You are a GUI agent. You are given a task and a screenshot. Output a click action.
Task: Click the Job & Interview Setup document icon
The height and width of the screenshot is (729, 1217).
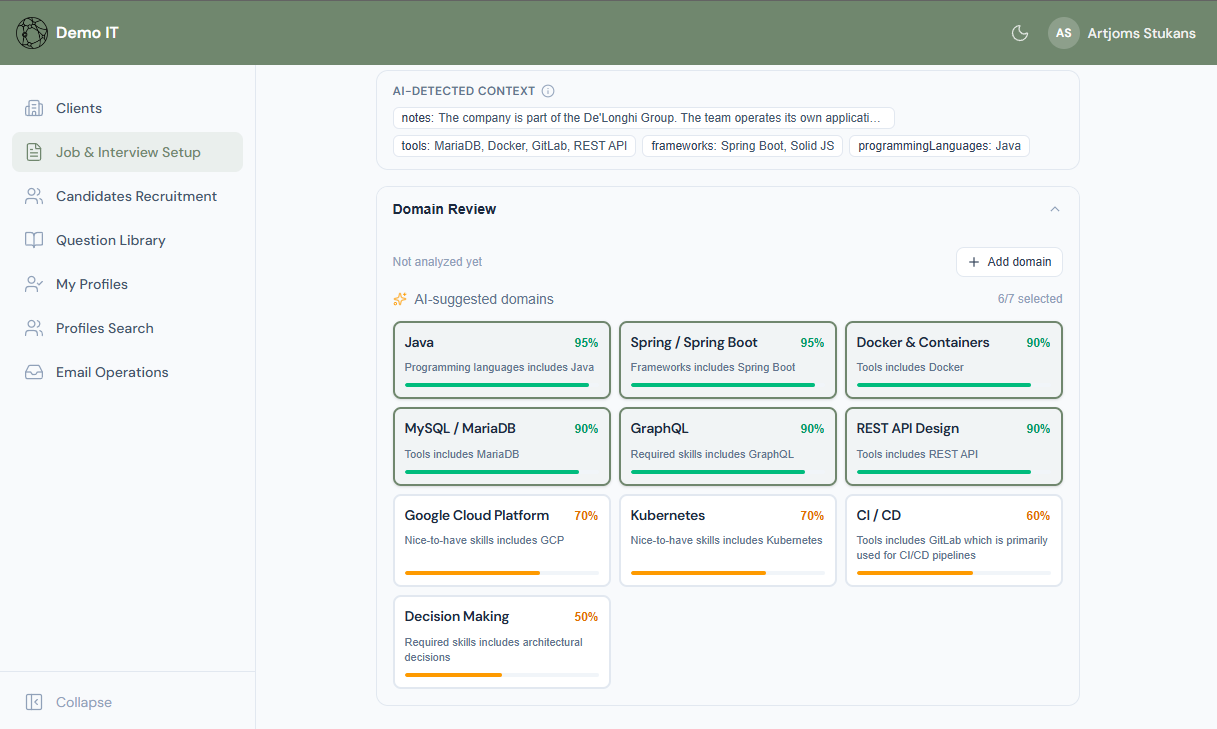click(x=34, y=152)
